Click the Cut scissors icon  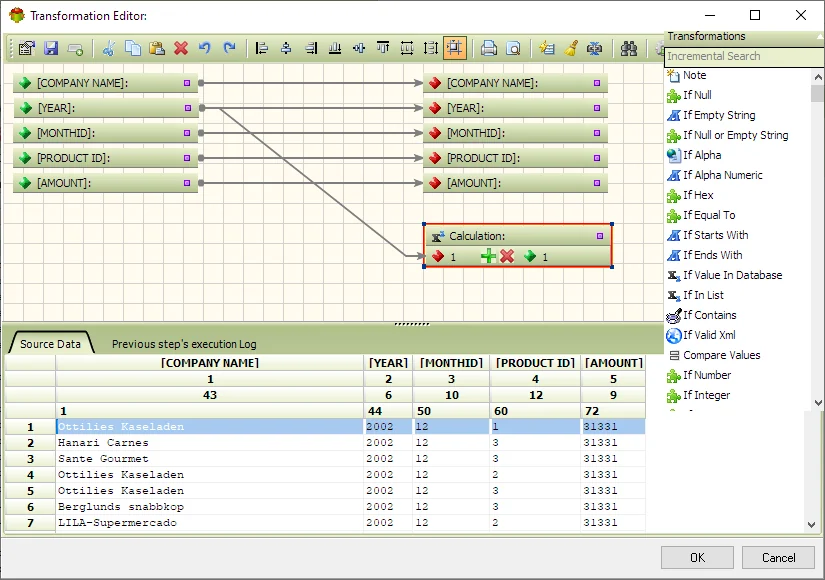[x=109, y=48]
